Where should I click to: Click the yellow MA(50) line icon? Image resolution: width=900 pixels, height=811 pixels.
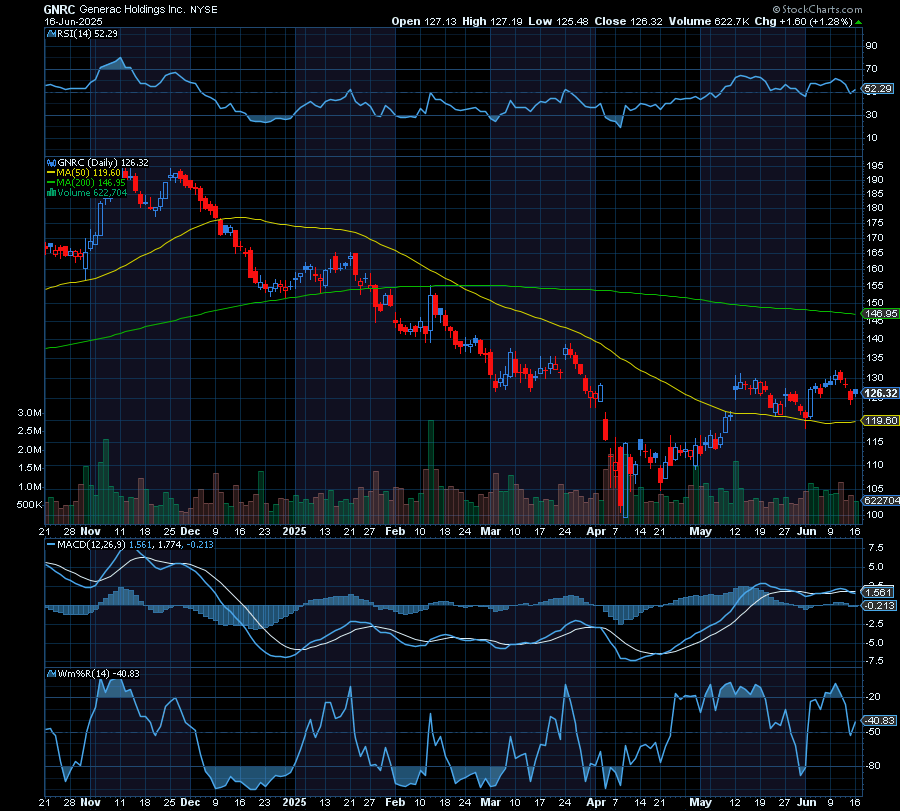pyautogui.click(x=49, y=171)
